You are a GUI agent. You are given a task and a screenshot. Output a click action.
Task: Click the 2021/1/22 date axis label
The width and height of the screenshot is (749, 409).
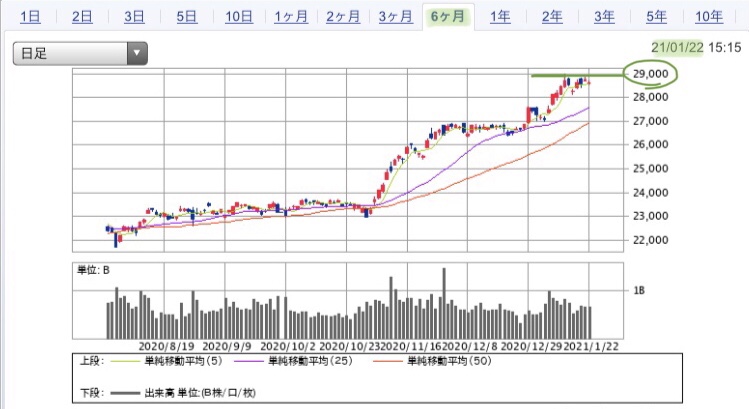click(x=591, y=346)
